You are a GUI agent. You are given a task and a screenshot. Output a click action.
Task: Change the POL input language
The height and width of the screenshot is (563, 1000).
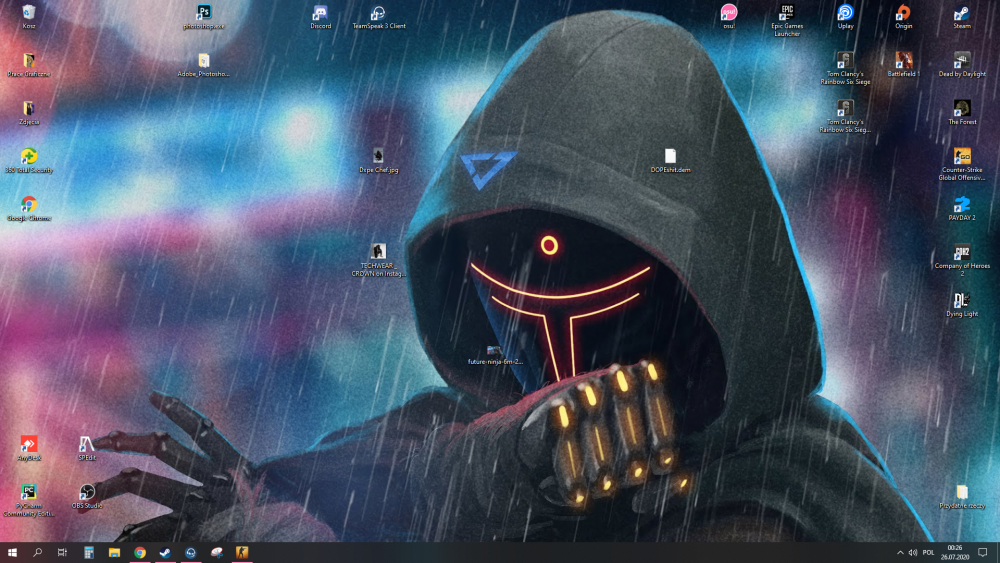(929, 552)
